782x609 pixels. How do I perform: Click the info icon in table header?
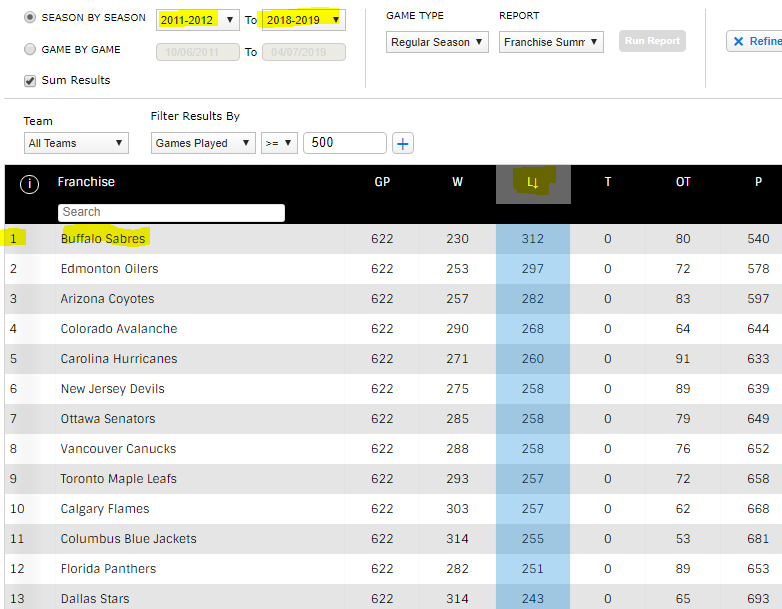29,184
